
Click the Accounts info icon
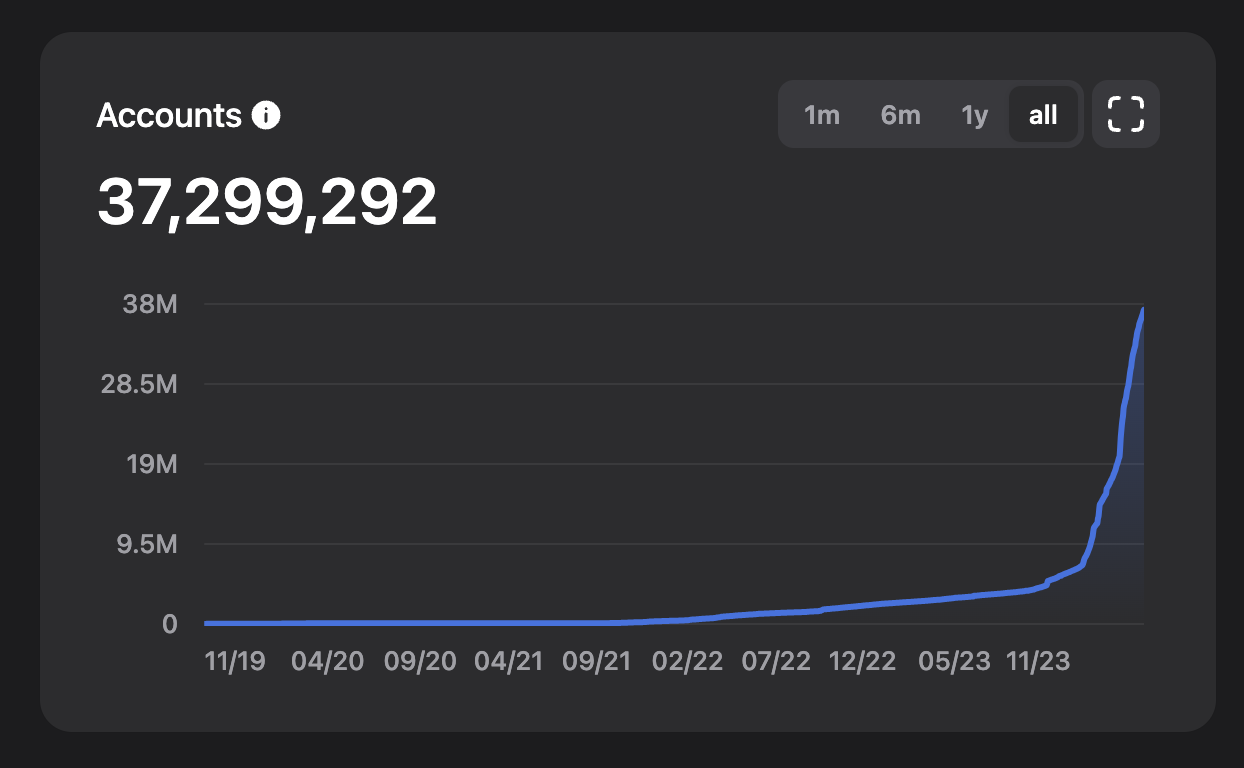266,115
